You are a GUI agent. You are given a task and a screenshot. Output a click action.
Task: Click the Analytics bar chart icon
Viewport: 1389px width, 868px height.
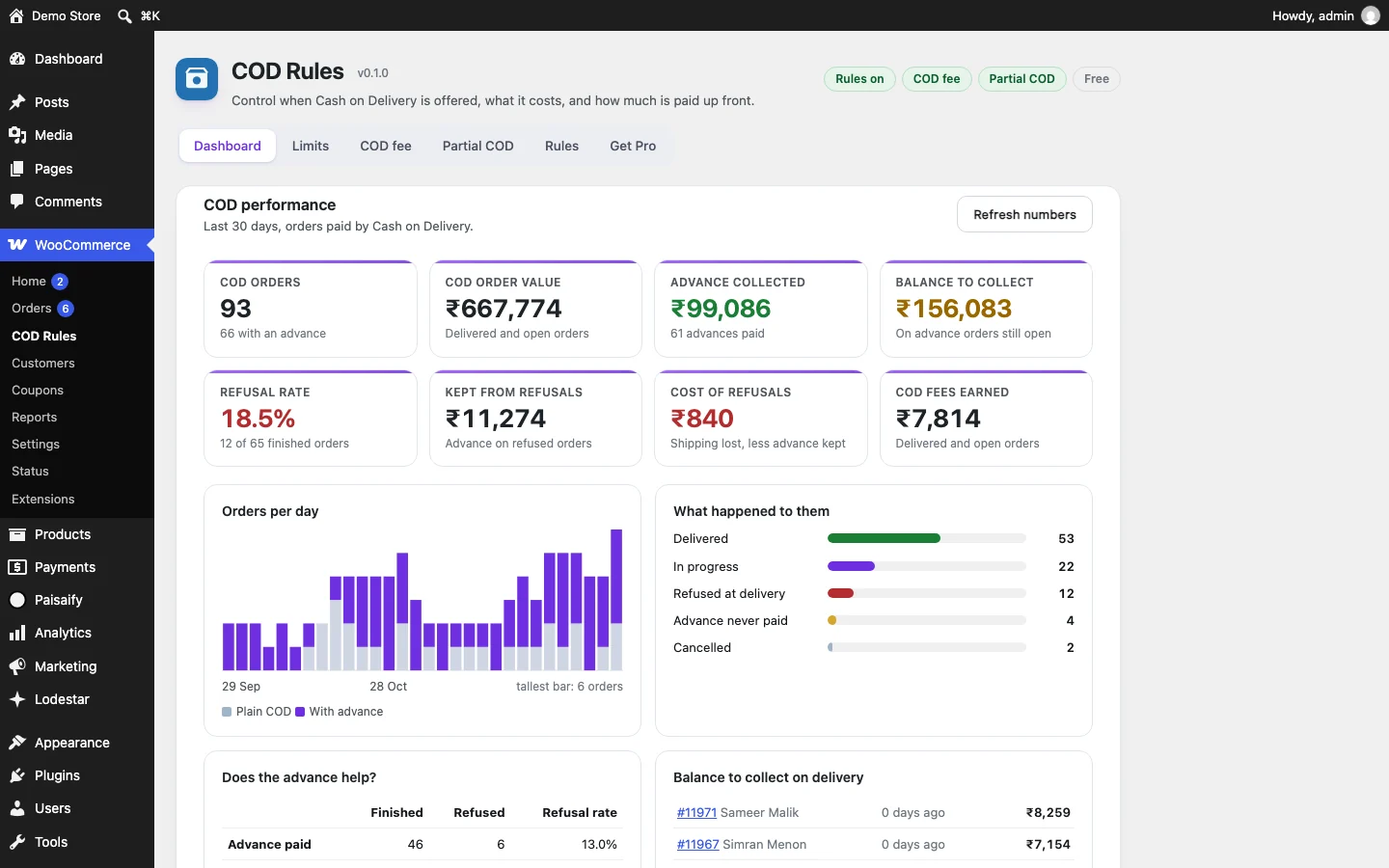(x=17, y=633)
